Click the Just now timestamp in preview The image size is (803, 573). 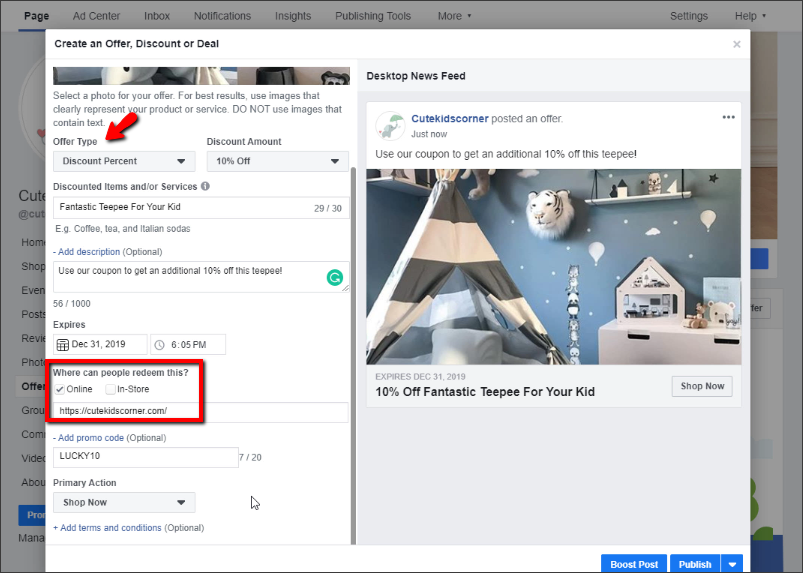click(x=429, y=134)
